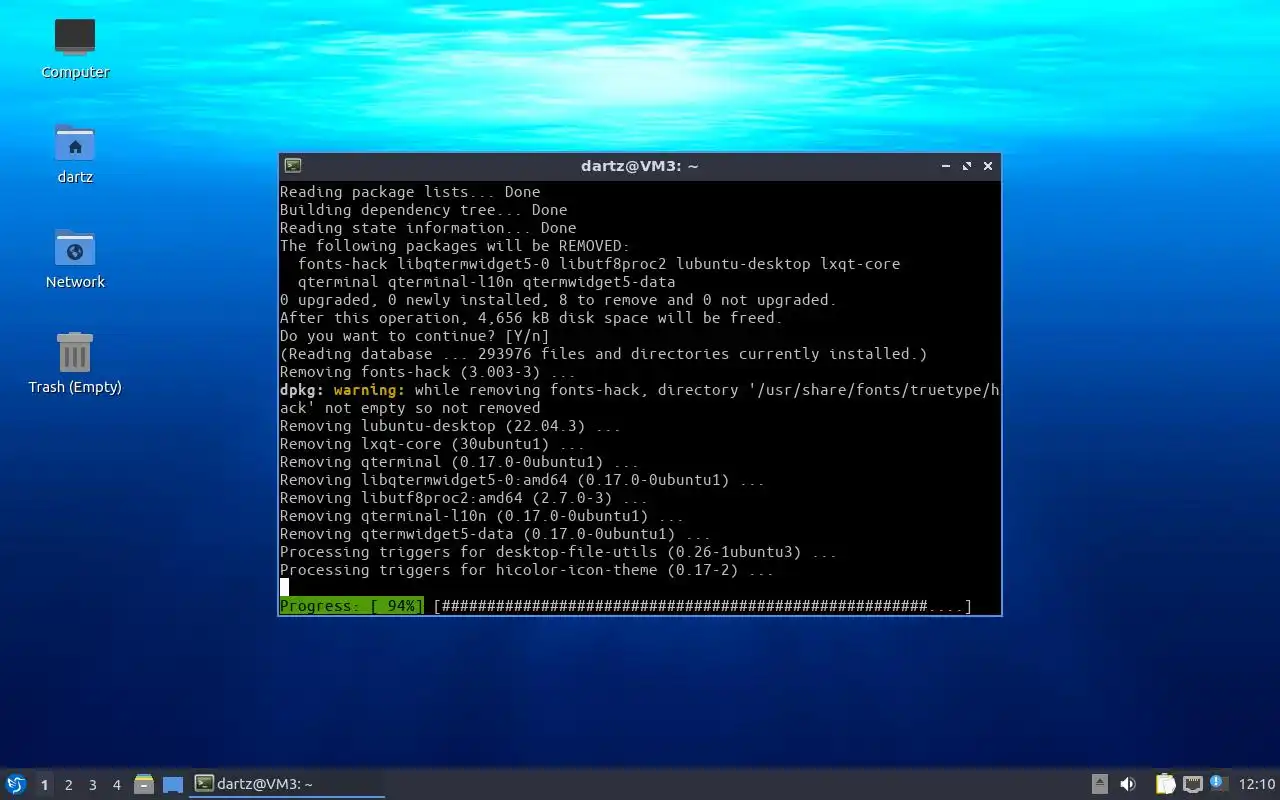Click '(Reading database ... 293976 files' line
This screenshot has height=800, width=1280.
603,354
